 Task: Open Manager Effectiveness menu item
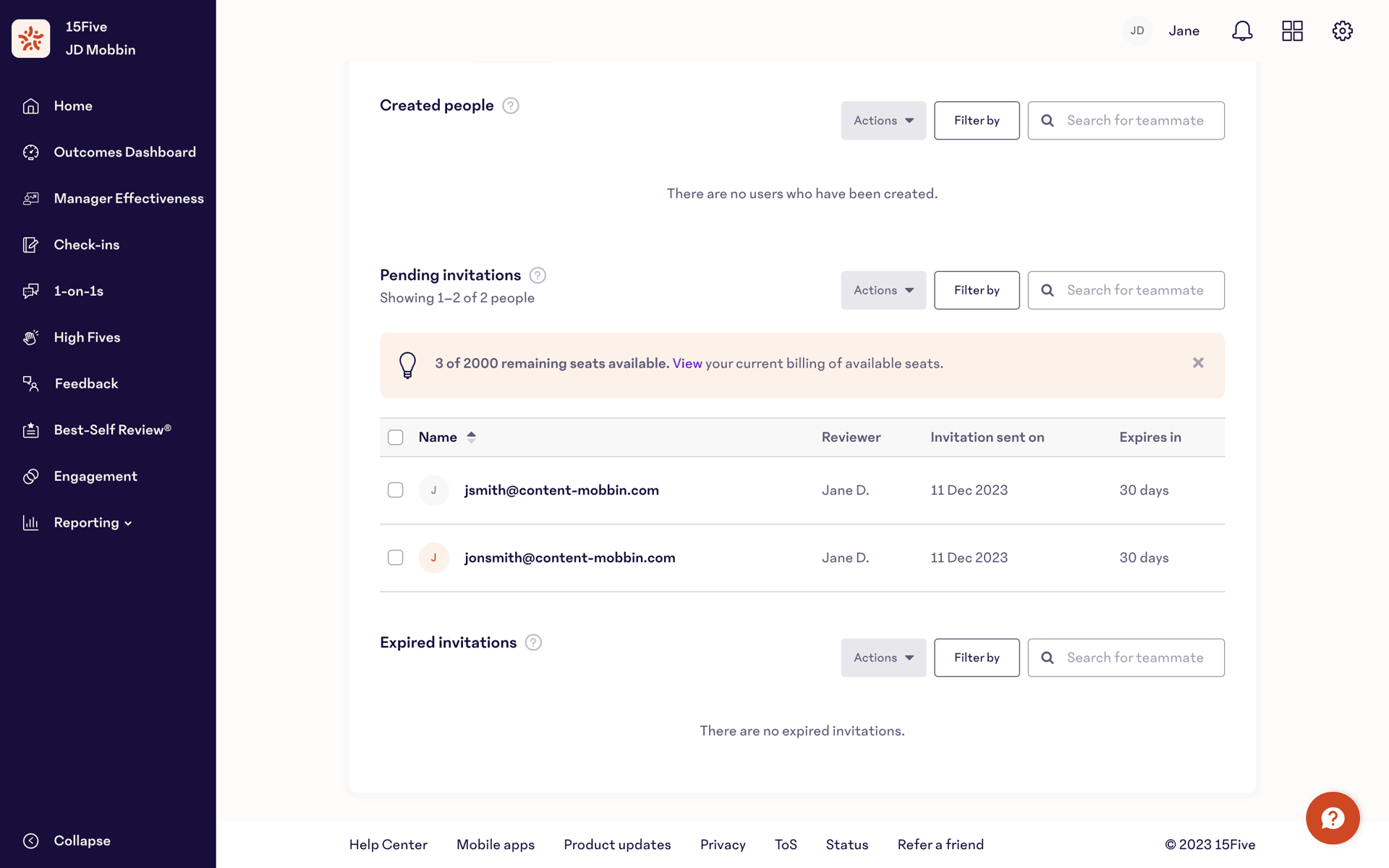[129, 199]
